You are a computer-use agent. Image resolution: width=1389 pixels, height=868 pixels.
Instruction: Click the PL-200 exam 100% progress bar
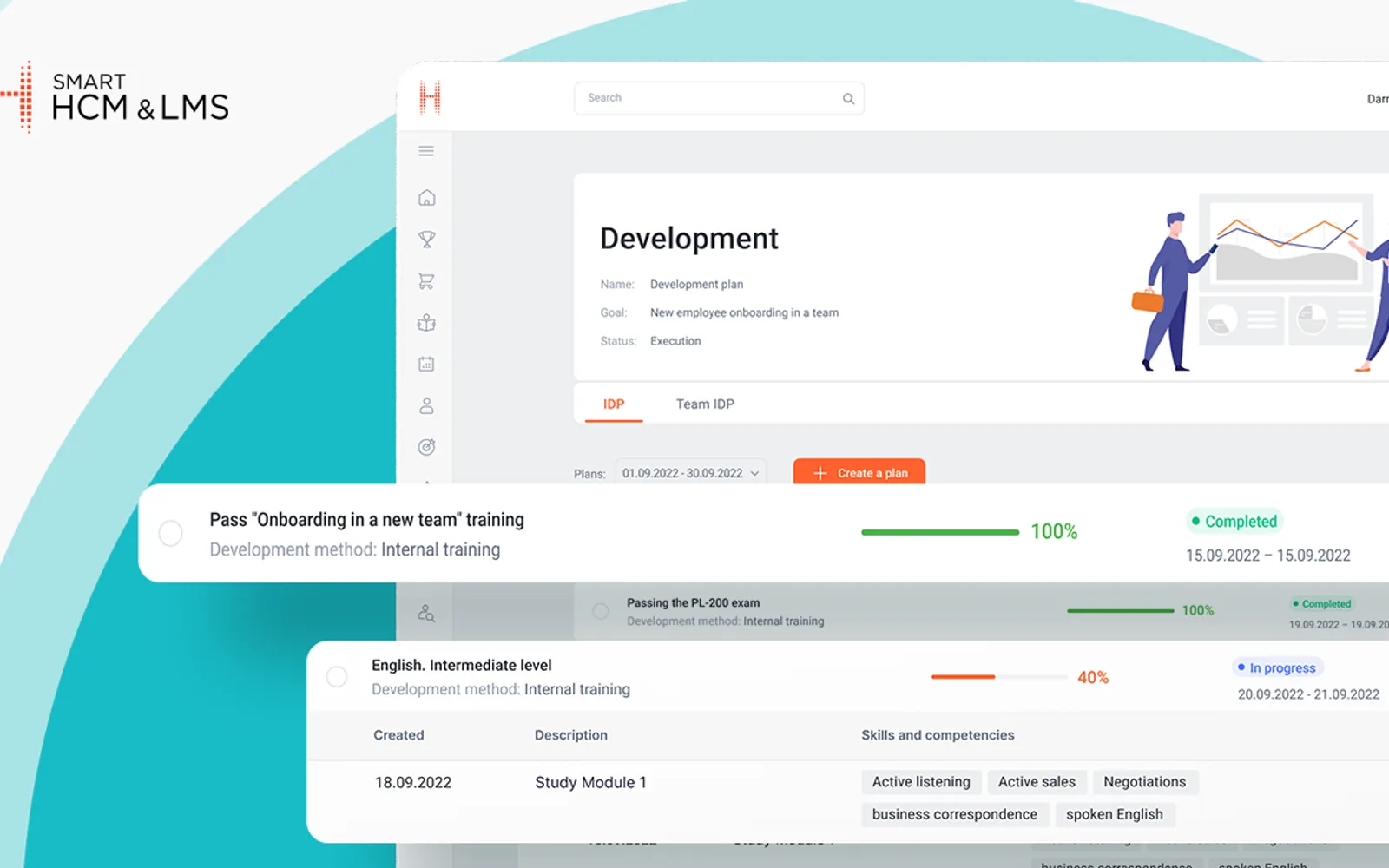pyautogui.click(x=1121, y=611)
